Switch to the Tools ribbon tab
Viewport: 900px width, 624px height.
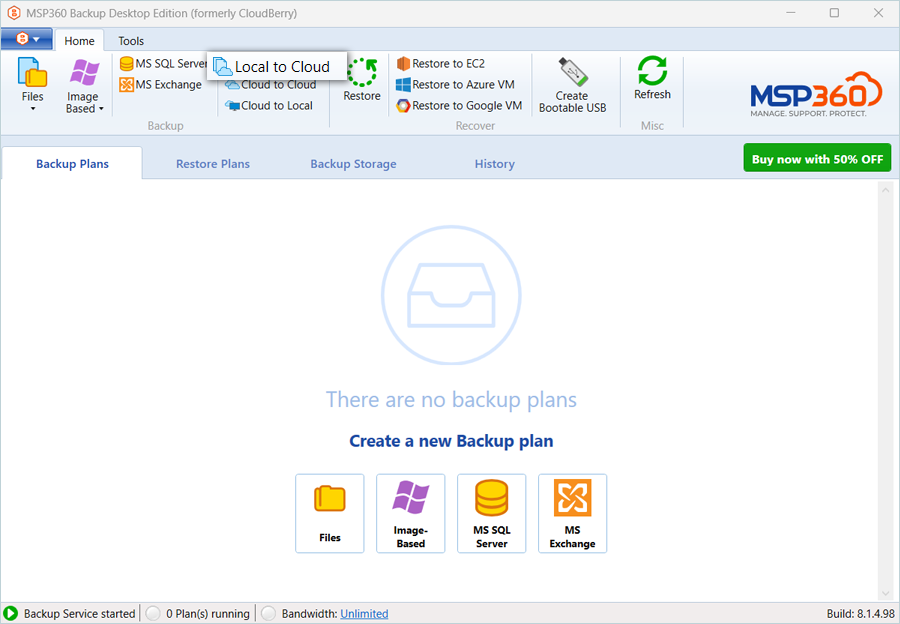coord(131,41)
